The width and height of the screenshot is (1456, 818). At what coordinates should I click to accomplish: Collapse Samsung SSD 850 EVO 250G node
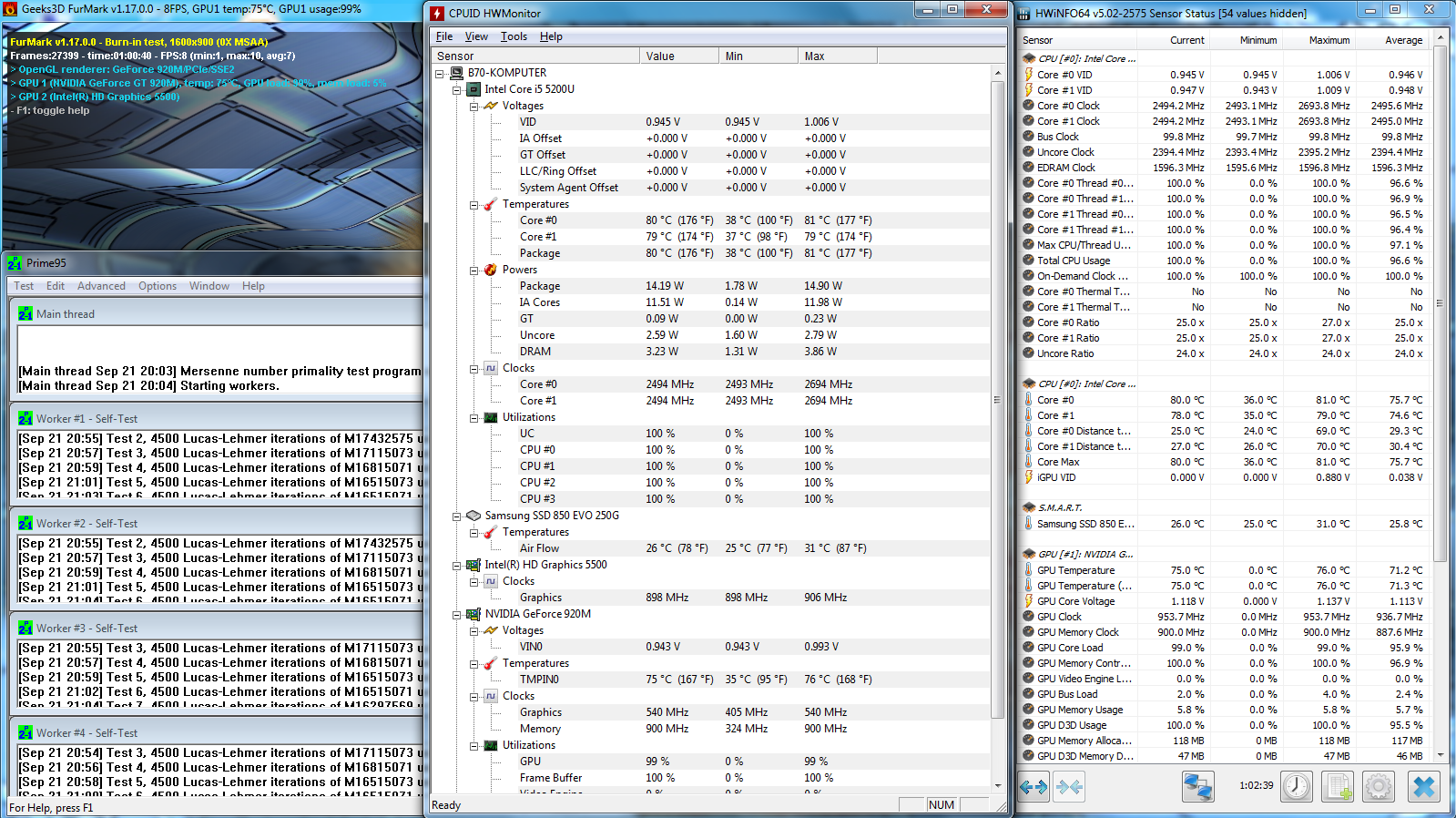coord(457,516)
